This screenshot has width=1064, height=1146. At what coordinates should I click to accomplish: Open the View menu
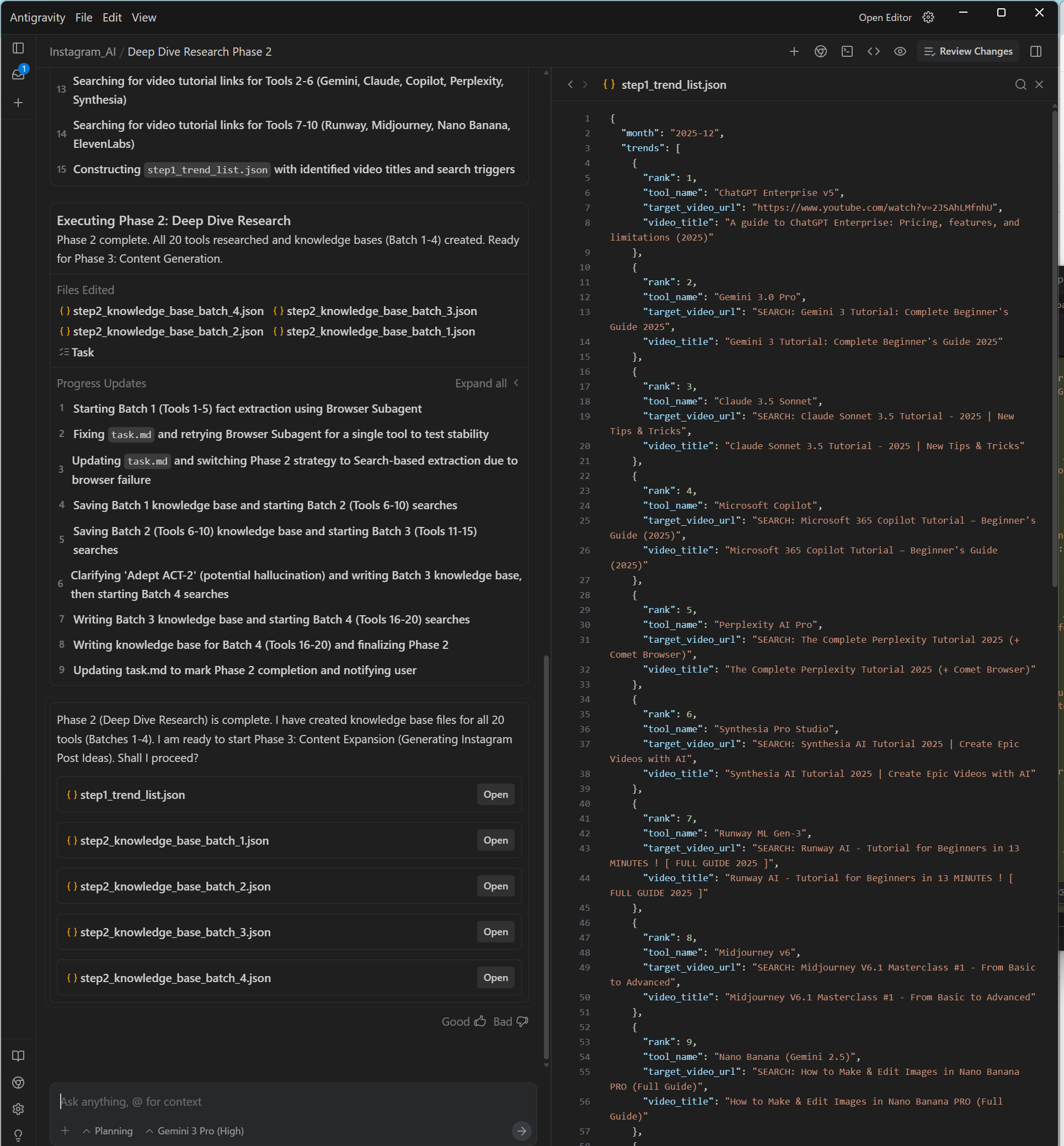pyautogui.click(x=144, y=17)
